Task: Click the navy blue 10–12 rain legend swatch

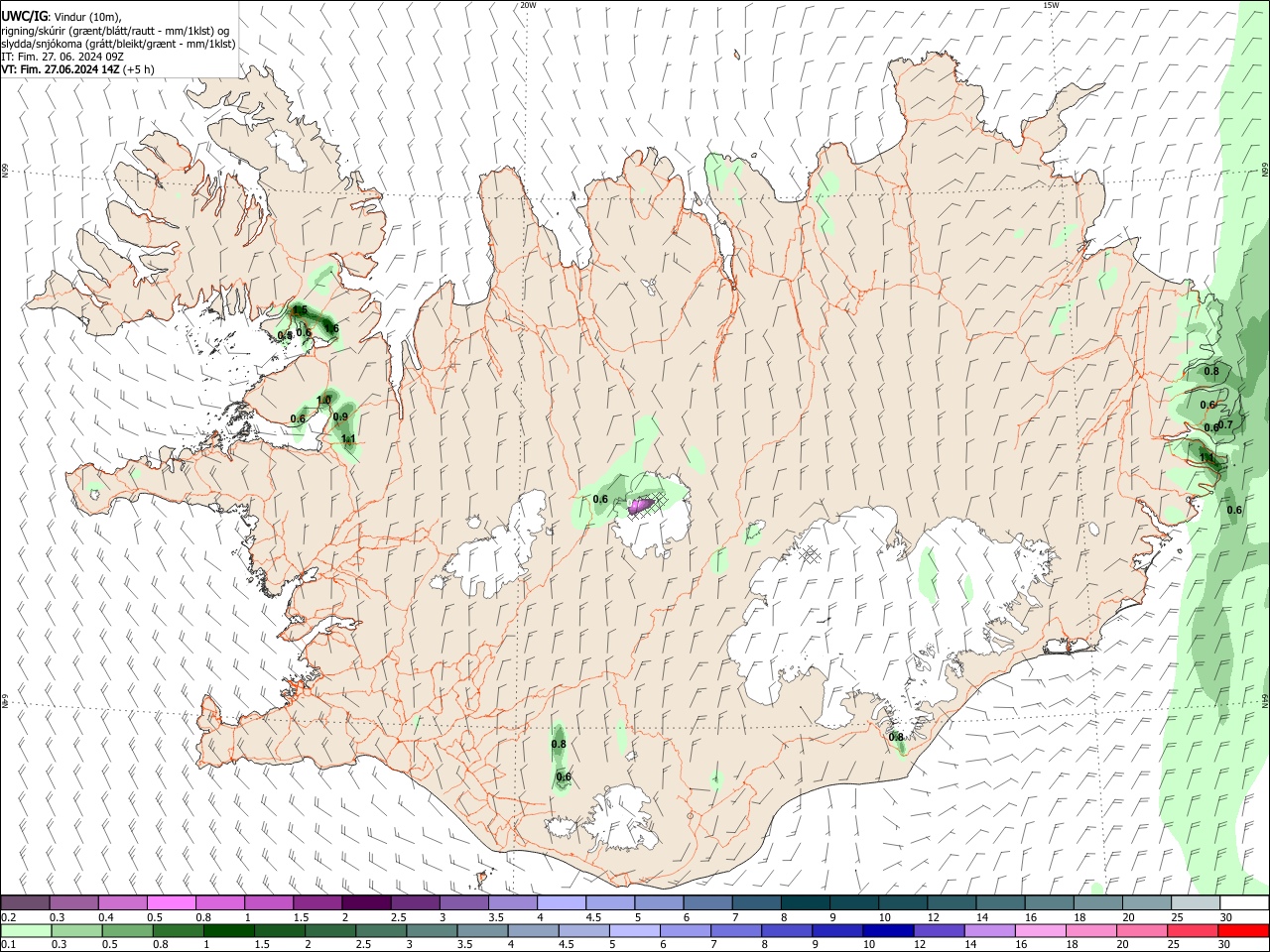Action: (x=886, y=931)
